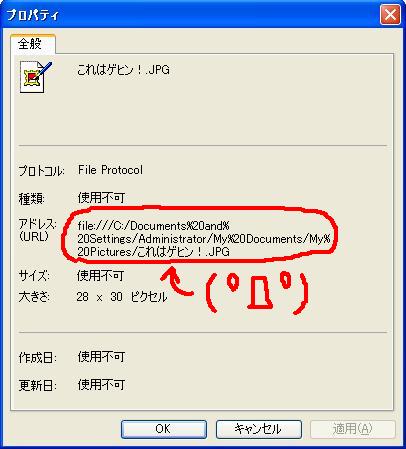This screenshot has height=449, width=406.
Task: Click the サイズ value 使用不可
Action: tap(100, 276)
